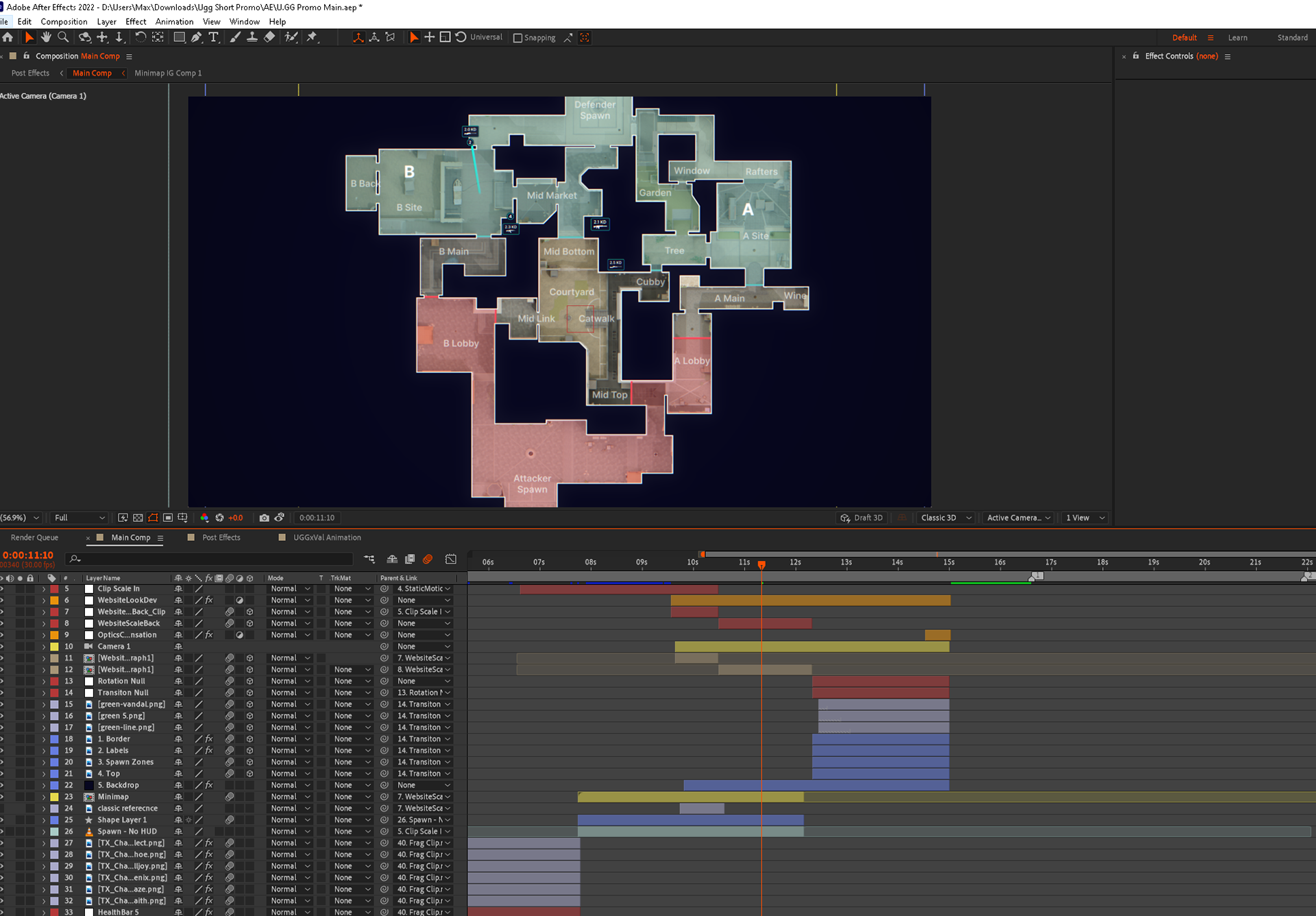Open the Active Camera view dropdown
Viewport: 1316px width, 916px height.
pyautogui.click(x=1018, y=518)
